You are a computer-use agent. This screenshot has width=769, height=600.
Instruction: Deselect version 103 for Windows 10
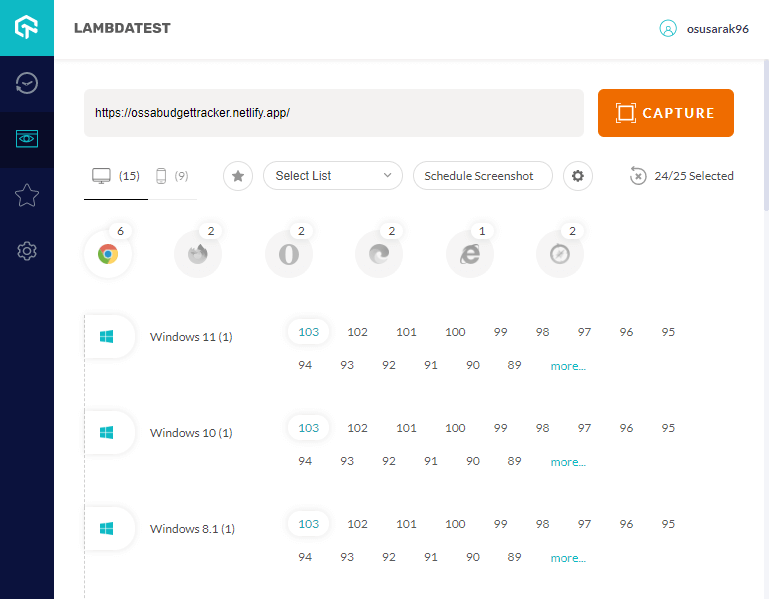308,428
